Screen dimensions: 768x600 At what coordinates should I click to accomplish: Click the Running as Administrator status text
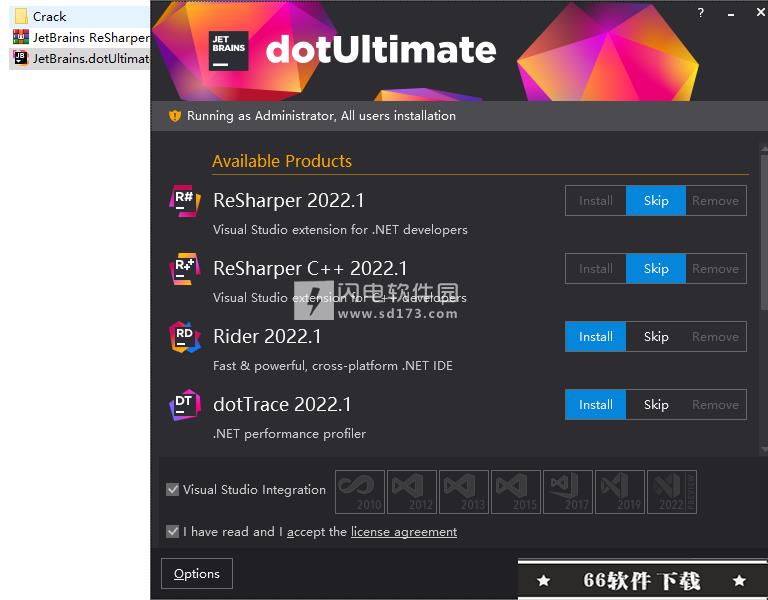[321, 116]
